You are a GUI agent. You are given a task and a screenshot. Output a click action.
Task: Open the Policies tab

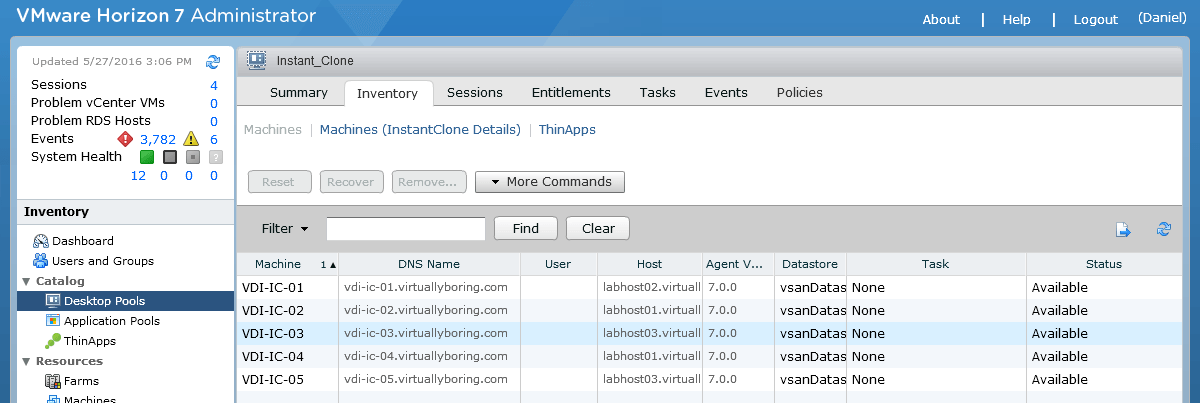pos(800,93)
